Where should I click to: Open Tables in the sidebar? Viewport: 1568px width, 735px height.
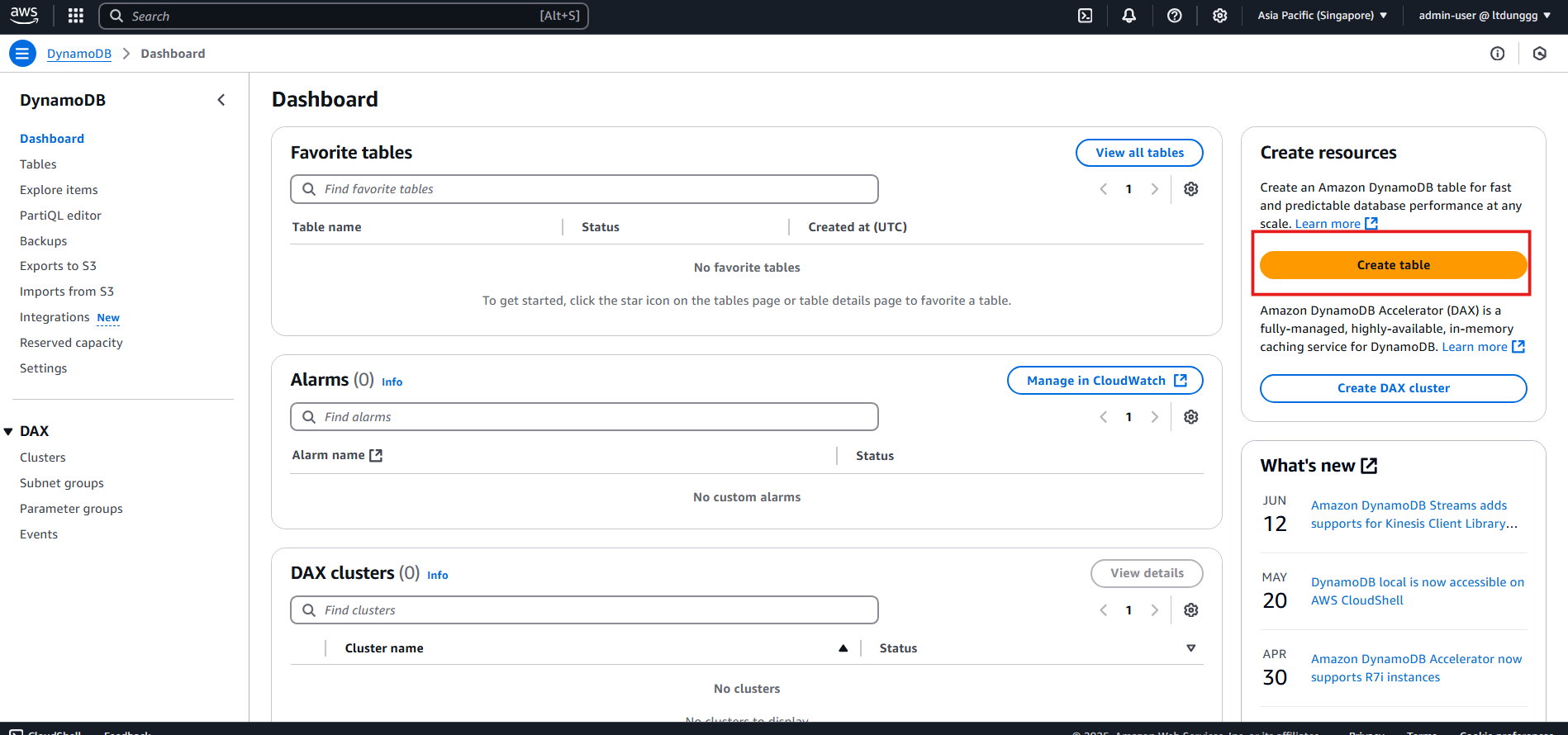coord(38,164)
